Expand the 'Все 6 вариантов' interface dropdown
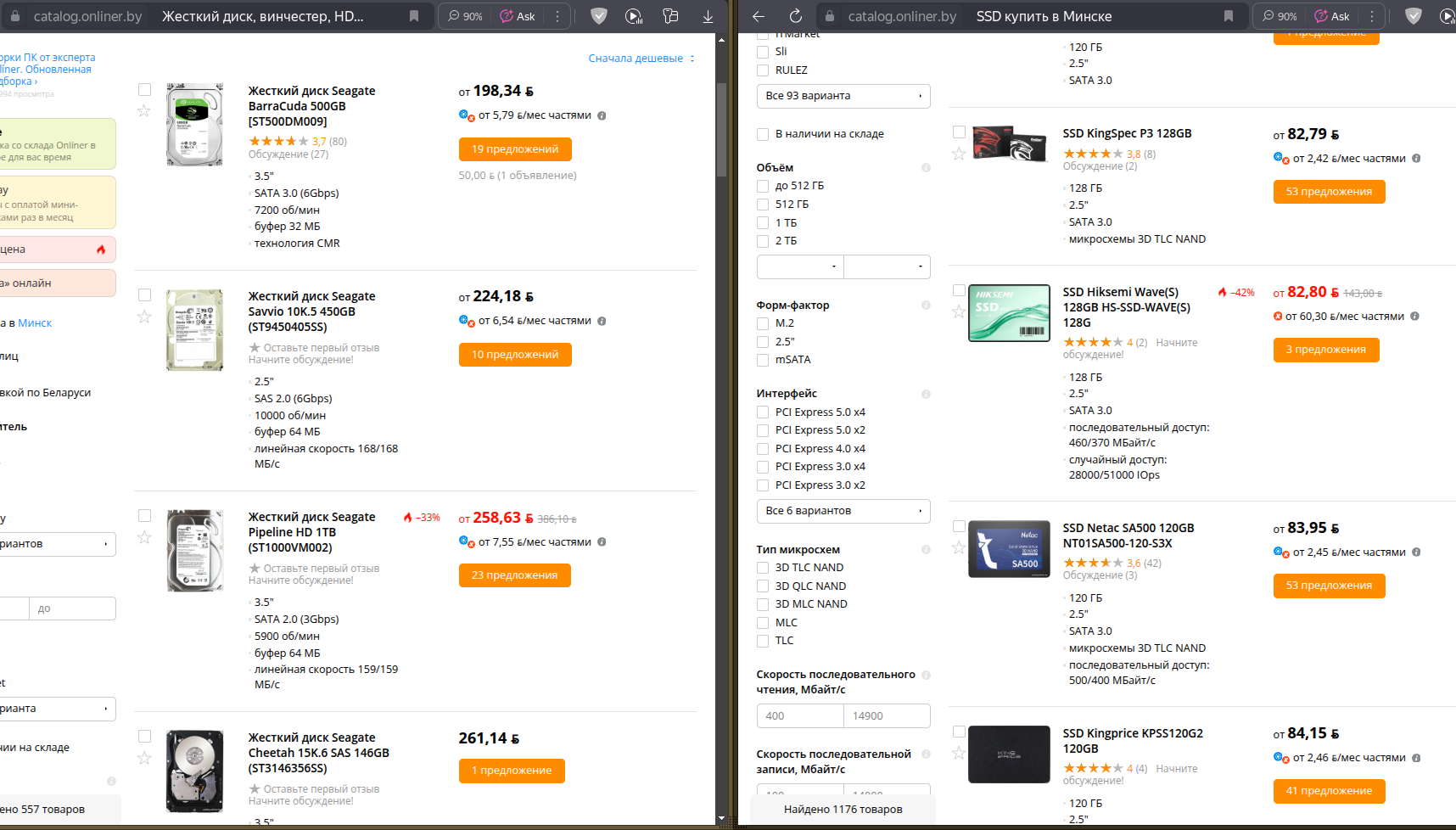Screen dimensions: 1456x830 (843, 511)
